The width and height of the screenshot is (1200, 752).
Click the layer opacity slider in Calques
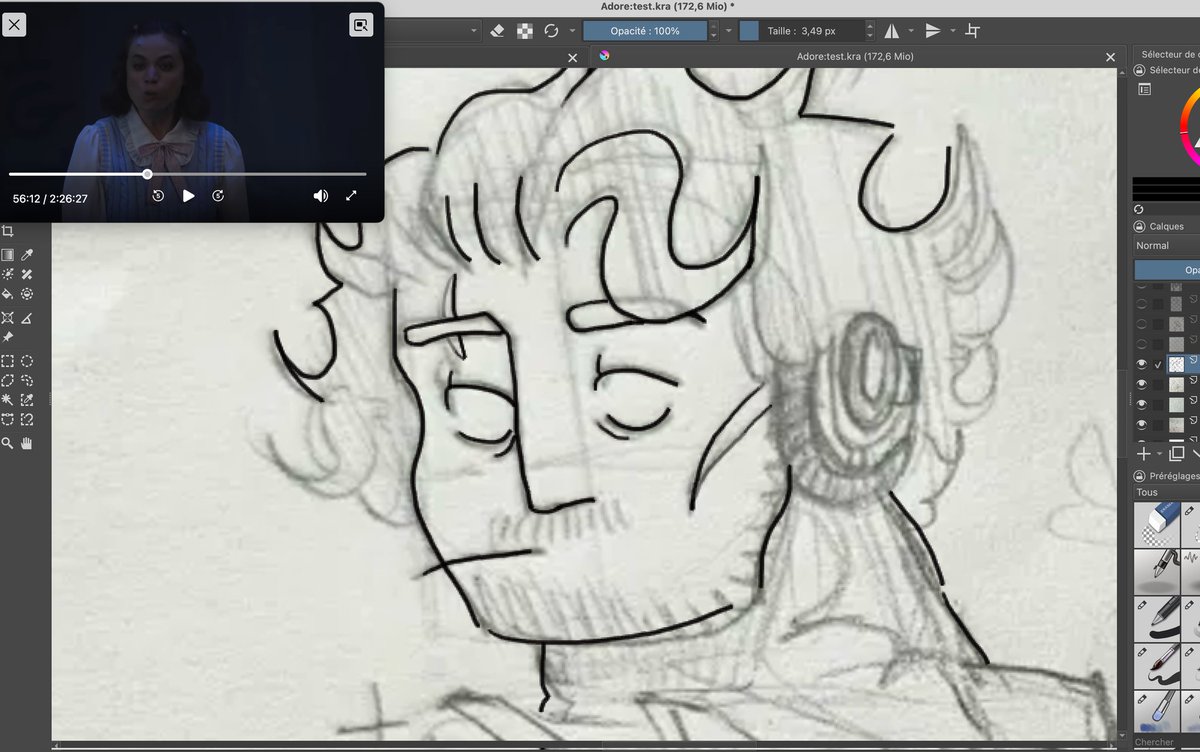1167,270
